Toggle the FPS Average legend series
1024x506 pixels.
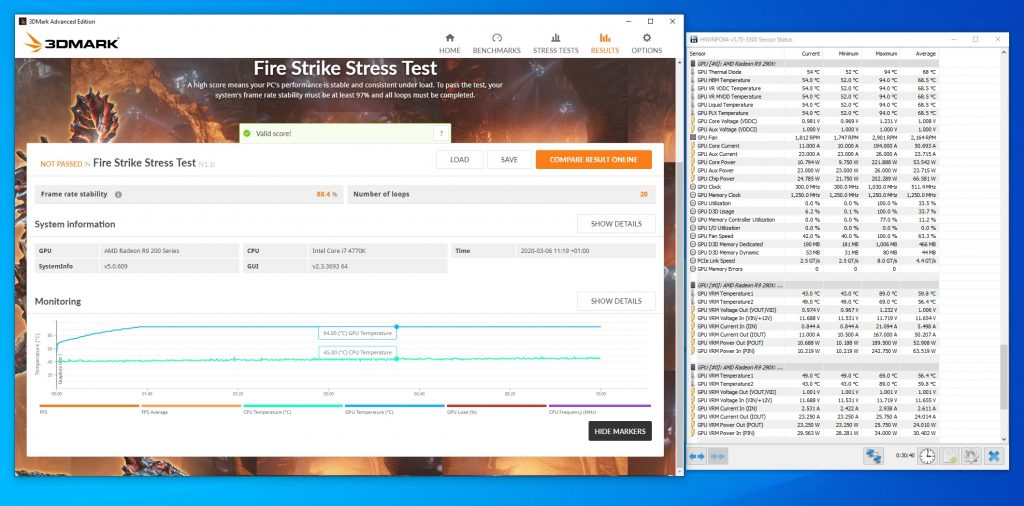(x=191, y=409)
